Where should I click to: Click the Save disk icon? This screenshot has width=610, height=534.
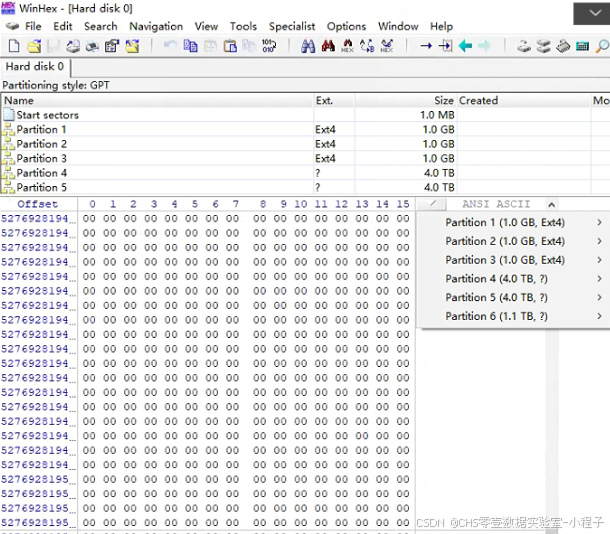tap(53, 46)
